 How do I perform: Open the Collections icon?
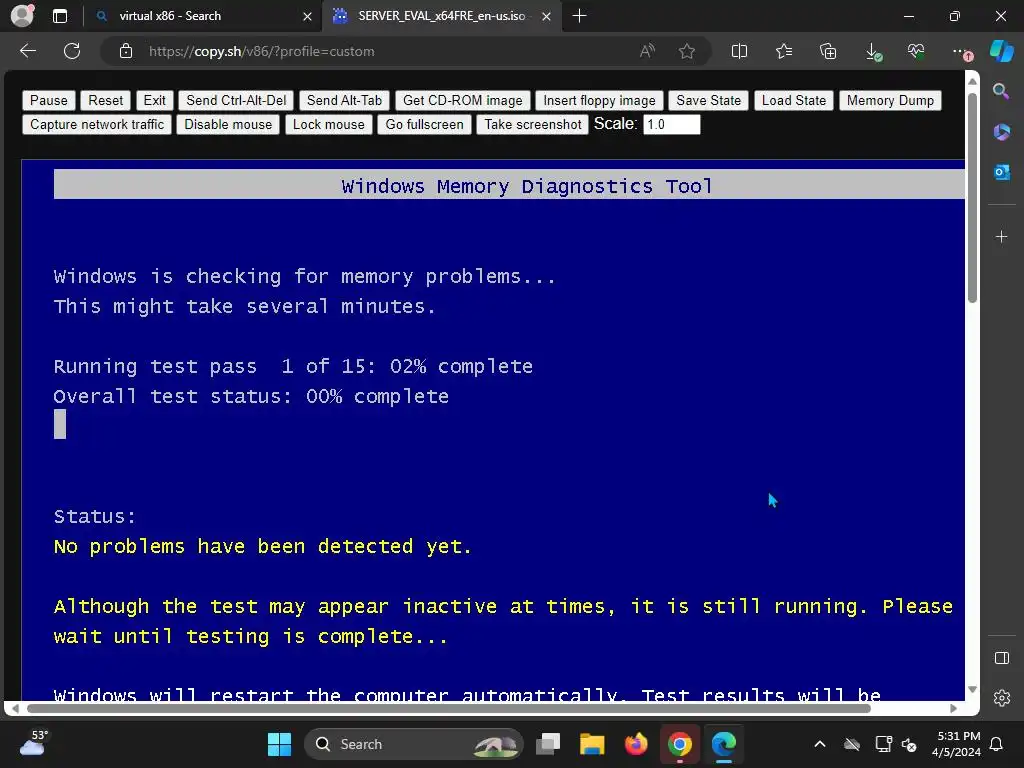(x=828, y=51)
